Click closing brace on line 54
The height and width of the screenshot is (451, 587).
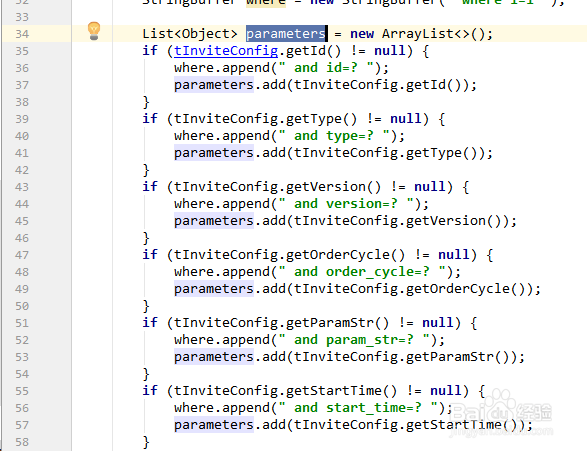click(x=146, y=374)
